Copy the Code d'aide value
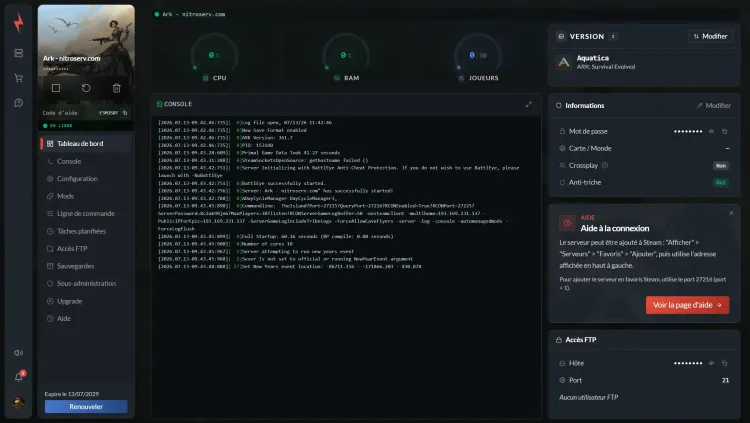The image size is (750, 423). click(x=125, y=113)
